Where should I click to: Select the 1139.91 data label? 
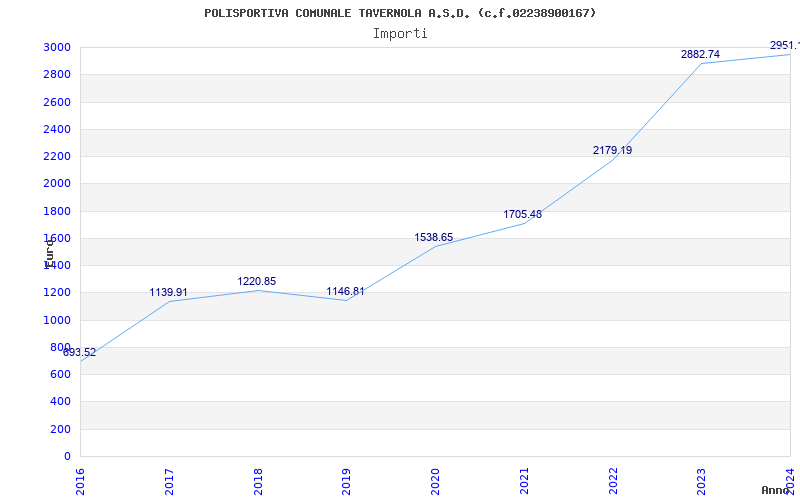click(x=168, y=292)
